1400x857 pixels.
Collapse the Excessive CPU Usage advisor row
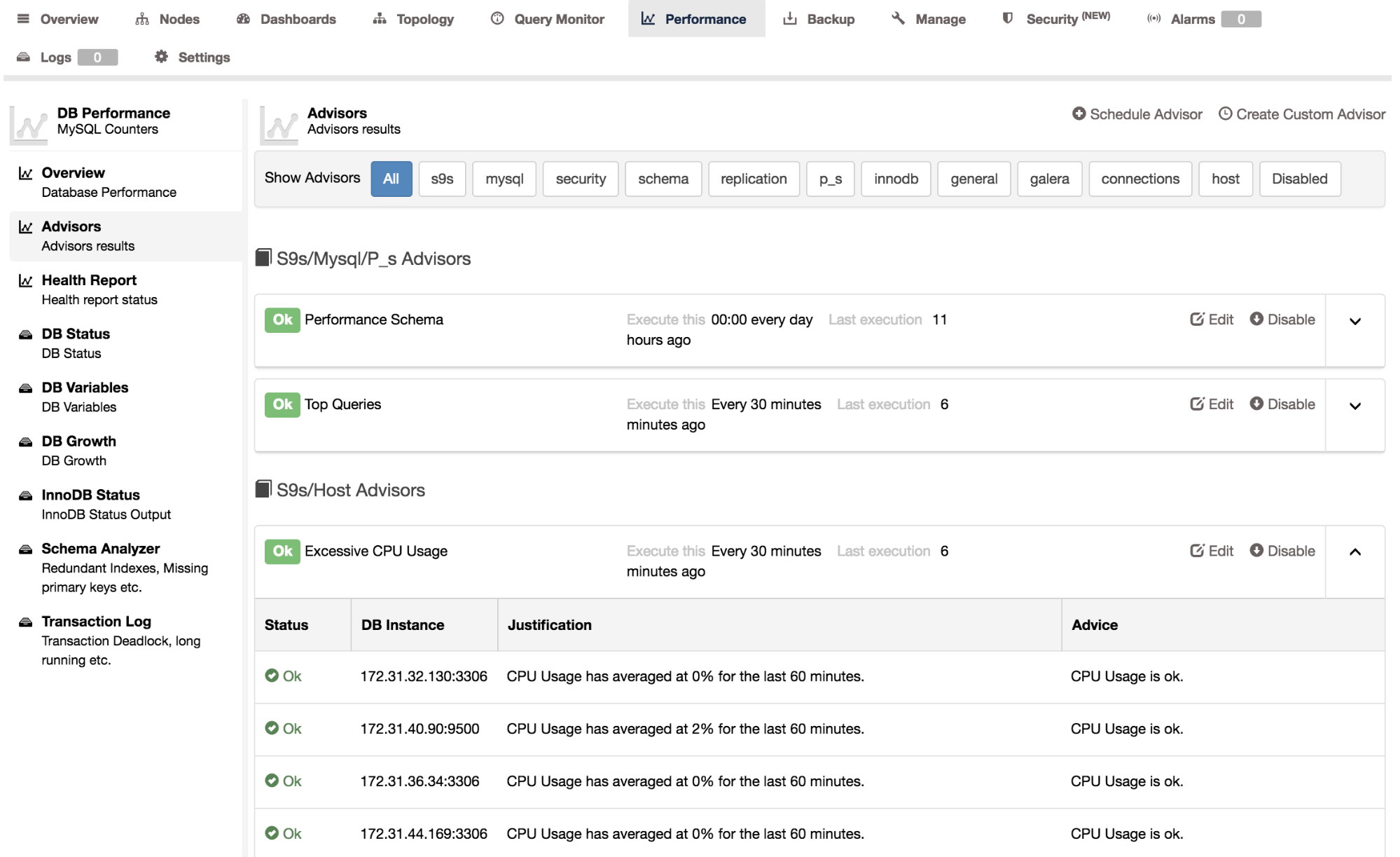[x=1355, y=552]
